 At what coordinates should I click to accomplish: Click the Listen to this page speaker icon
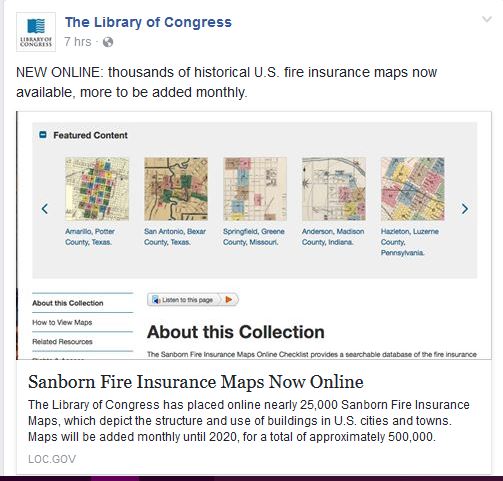(156, 300)
